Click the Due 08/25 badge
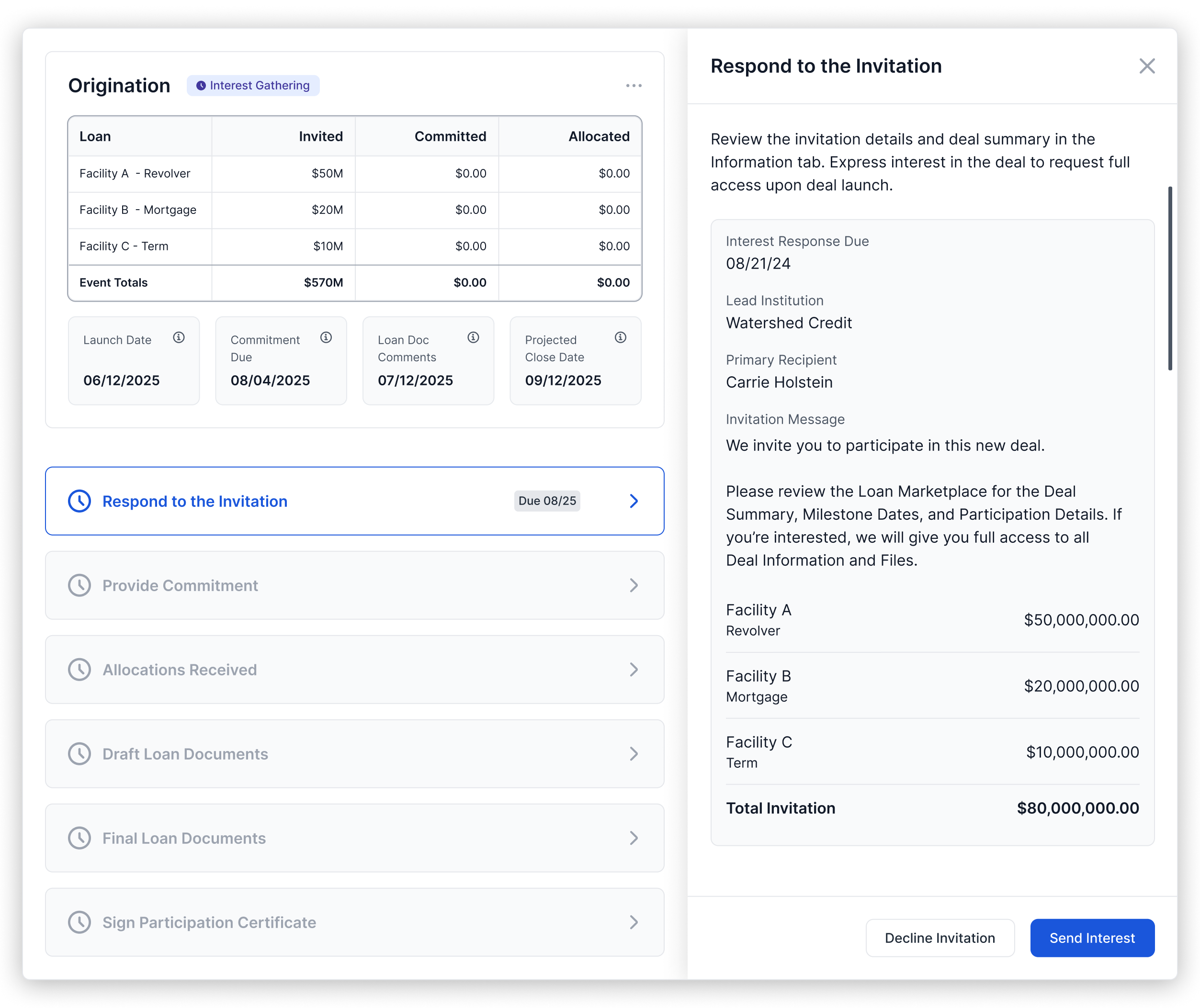 [546, 501]
